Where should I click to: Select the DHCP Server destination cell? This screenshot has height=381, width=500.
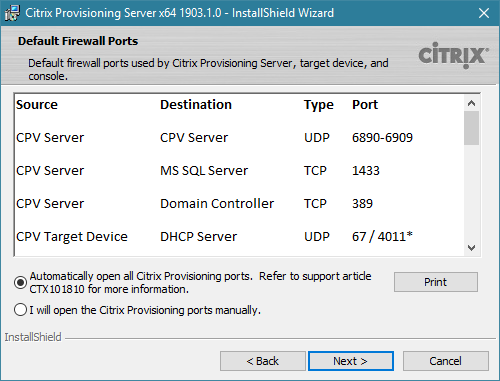(199, 236)
